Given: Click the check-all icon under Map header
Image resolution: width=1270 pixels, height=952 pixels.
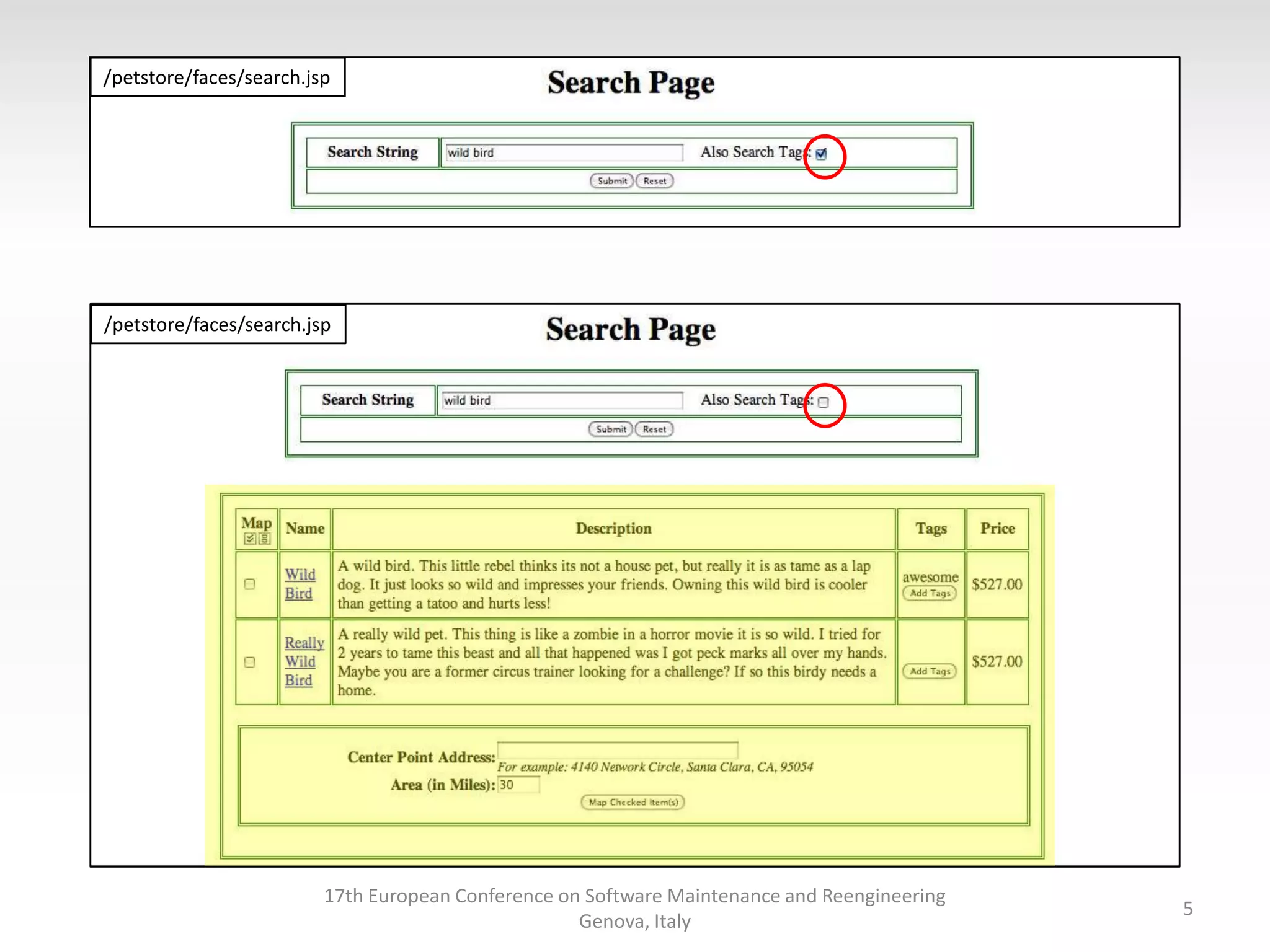Looking at the screenshot, I should 249,539.
